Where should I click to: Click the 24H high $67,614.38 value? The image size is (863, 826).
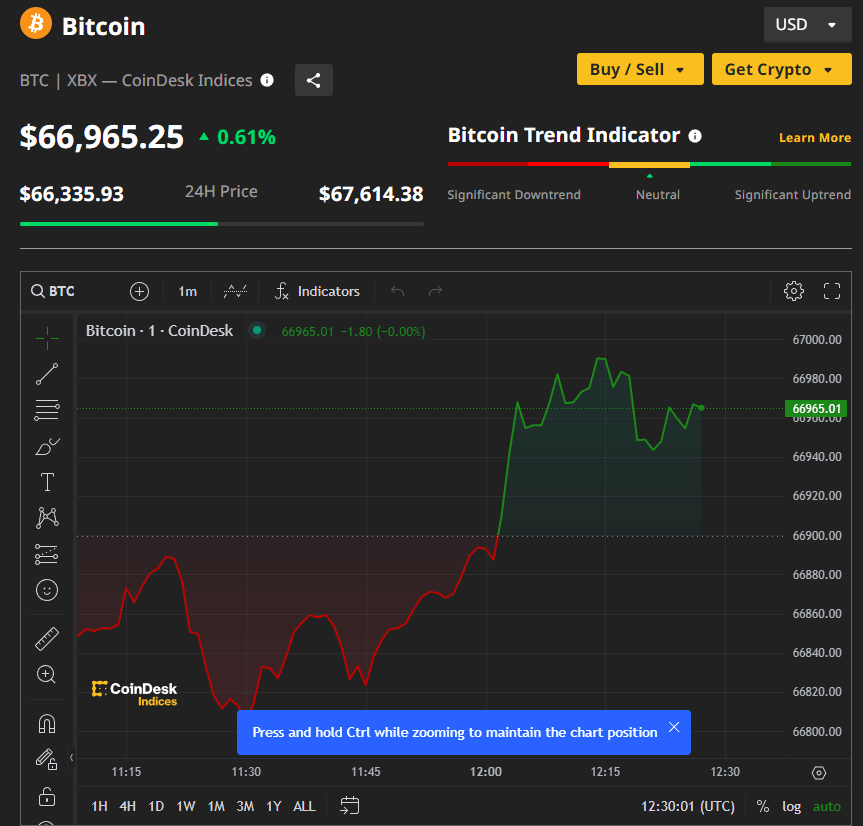click(x=371, y=194)
